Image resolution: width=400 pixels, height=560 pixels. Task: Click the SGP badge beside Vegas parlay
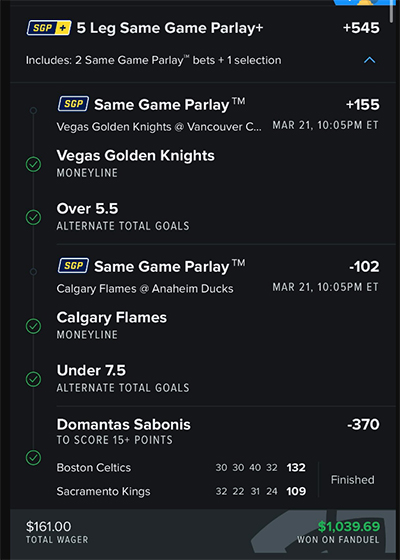73,104
